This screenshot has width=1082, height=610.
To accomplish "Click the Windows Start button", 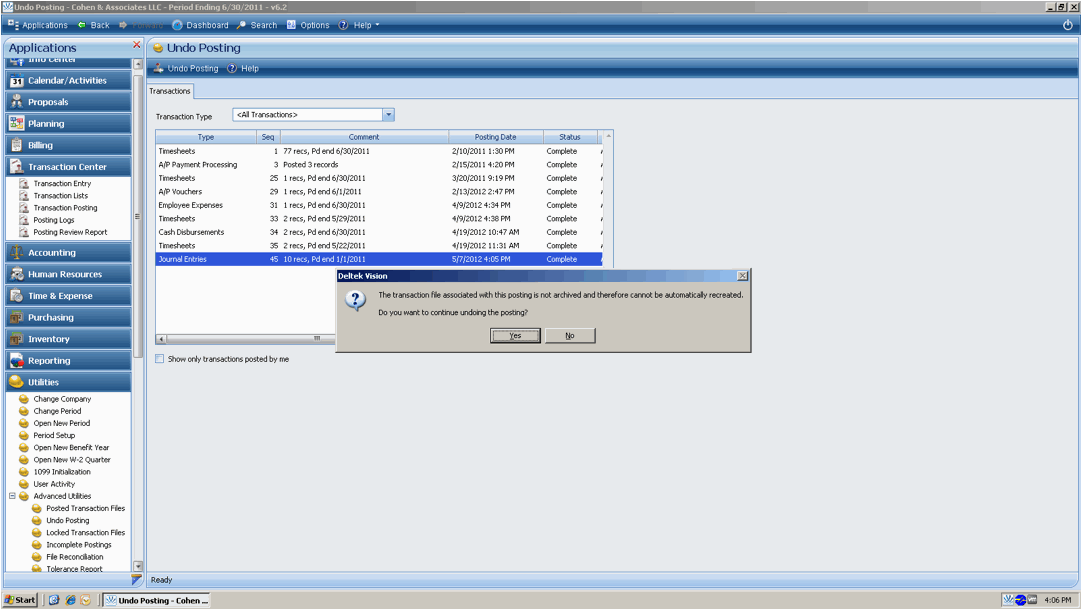I will (20, 600).
